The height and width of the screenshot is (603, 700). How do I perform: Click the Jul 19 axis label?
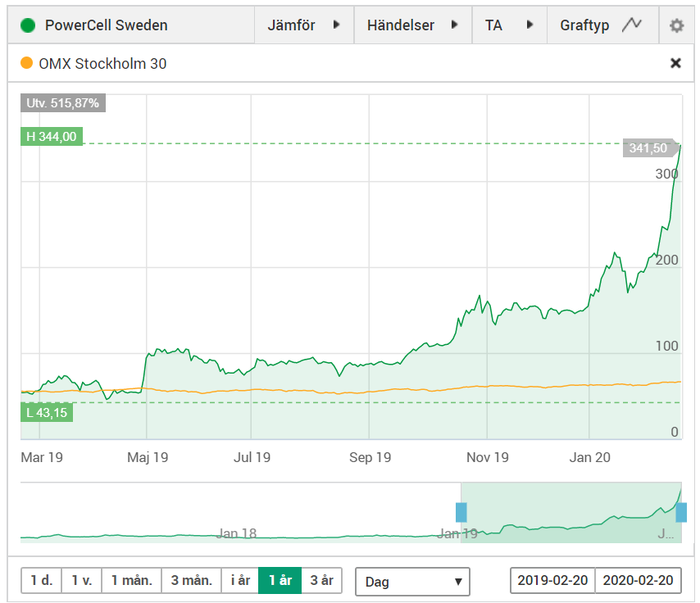pos(252,457)
